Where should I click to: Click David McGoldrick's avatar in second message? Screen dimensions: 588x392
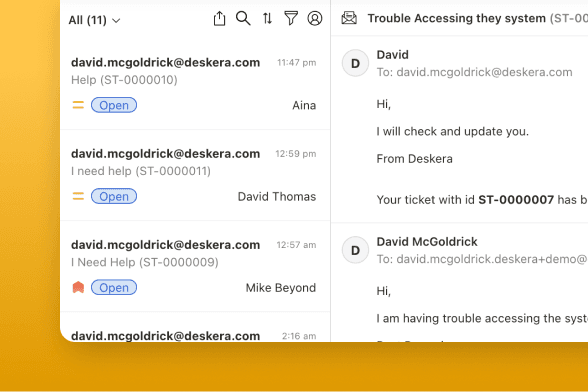355,250
